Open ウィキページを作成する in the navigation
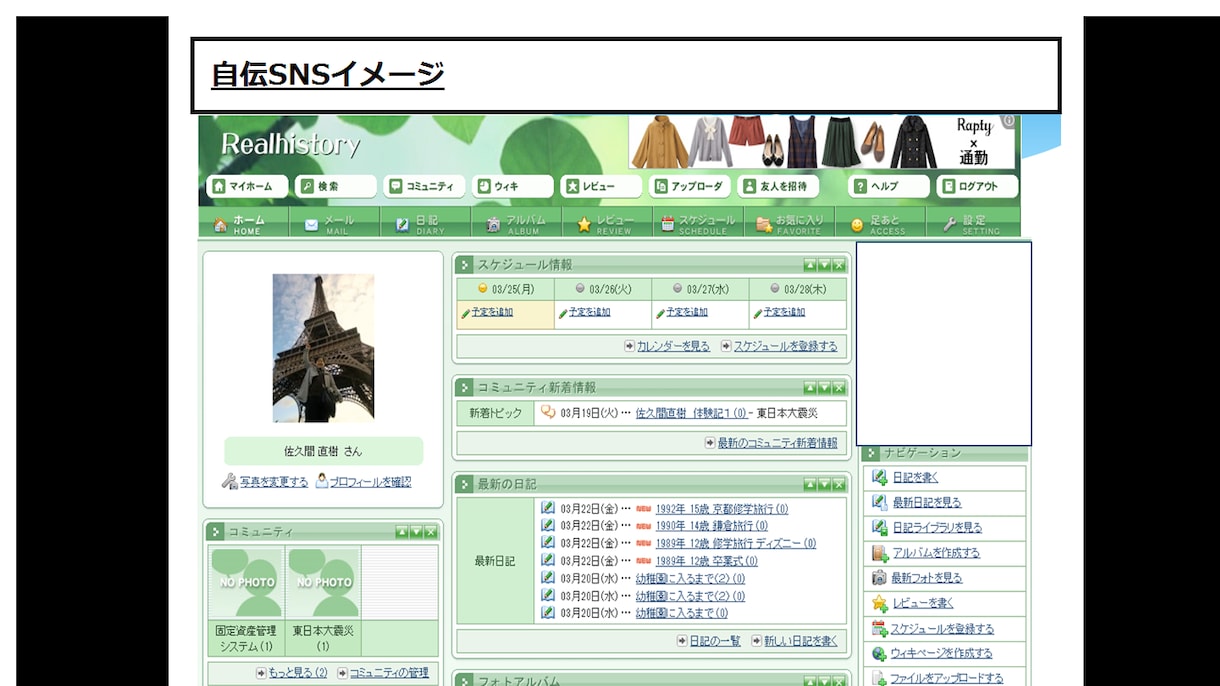The height and width of the screenshot is (686, 1220). pos(942,654)
